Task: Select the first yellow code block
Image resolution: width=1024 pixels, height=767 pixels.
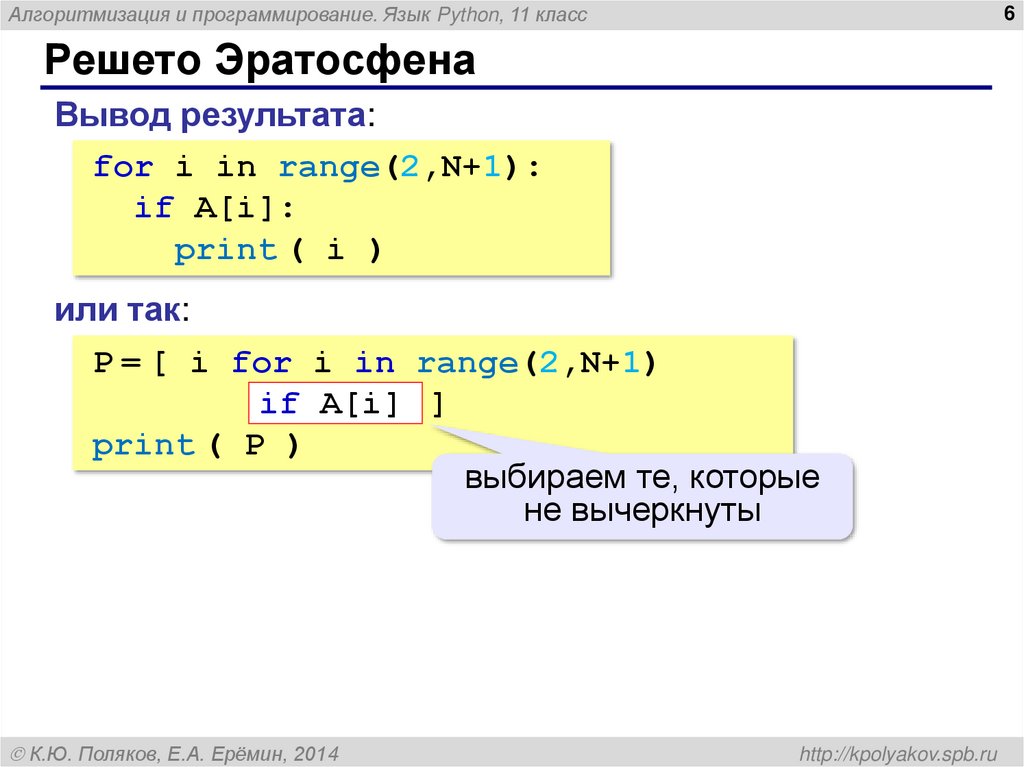Action: coord(340,207)
